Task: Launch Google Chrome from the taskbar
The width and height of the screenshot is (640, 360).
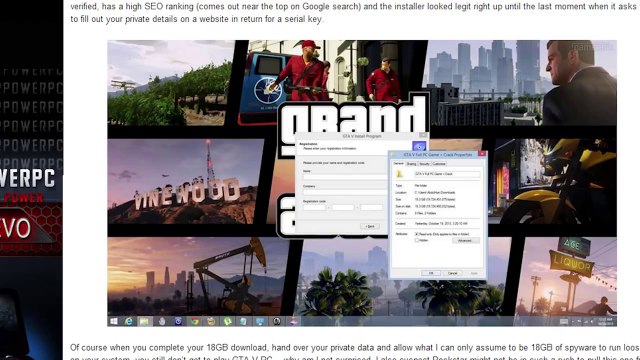Action: [195, 321]
